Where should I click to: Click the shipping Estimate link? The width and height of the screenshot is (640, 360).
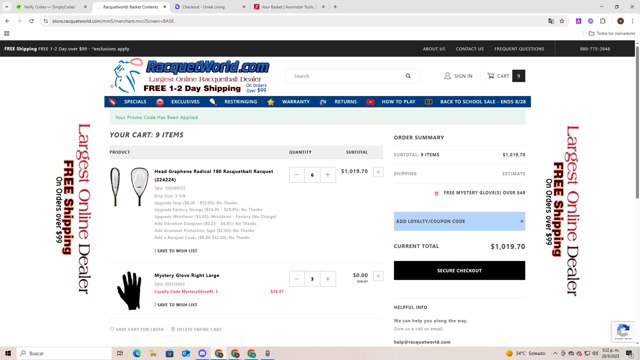tap(513, 173)
